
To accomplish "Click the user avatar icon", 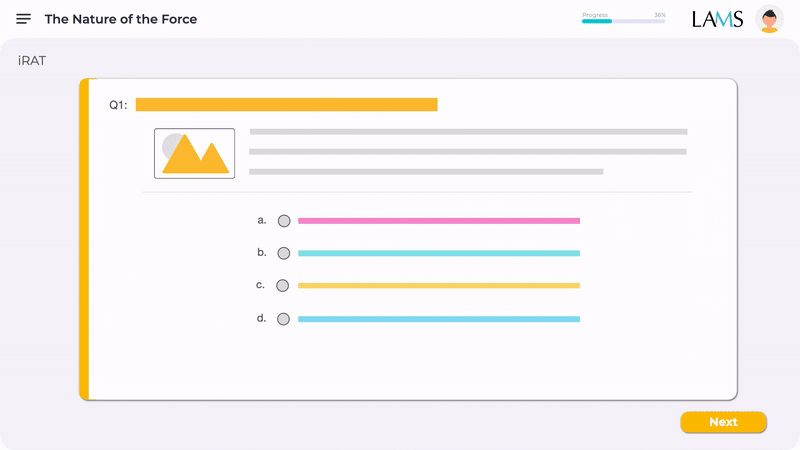I will pyautogui.click(x=769, y=19).
